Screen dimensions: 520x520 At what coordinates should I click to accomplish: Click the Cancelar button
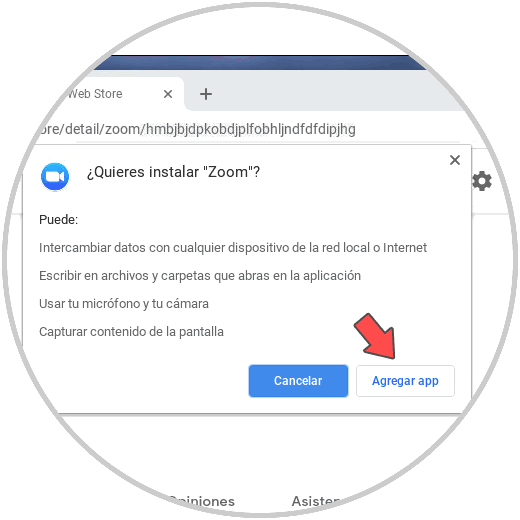pyautogui.click(x=298, y=381)
